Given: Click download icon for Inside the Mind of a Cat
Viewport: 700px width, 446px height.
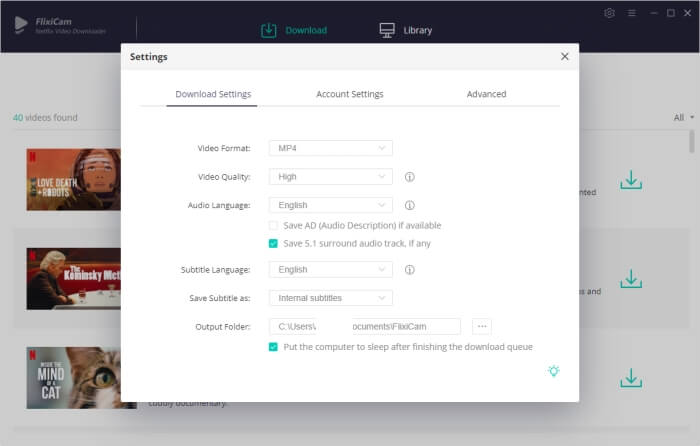Looking at the screenshot, I should point(630,378).
